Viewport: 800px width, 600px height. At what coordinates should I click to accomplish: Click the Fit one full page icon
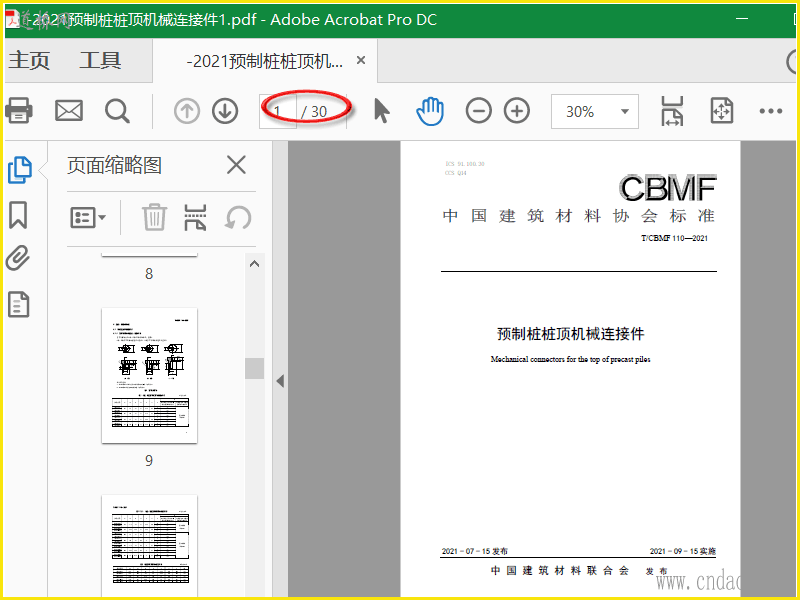tap(722, 111)
